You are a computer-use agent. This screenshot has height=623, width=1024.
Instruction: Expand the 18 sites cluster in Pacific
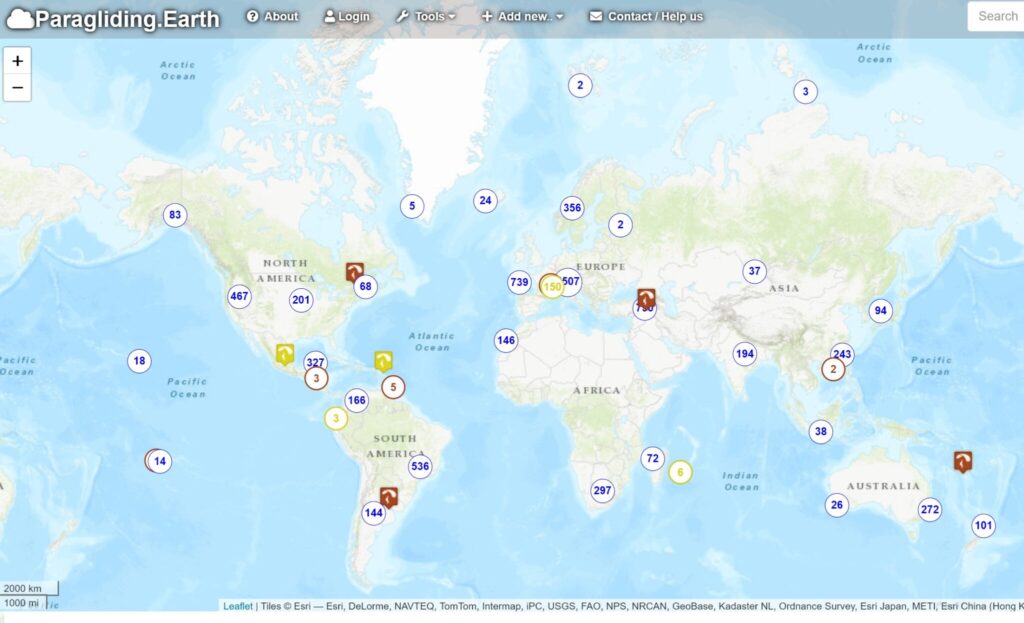point(139,360)
